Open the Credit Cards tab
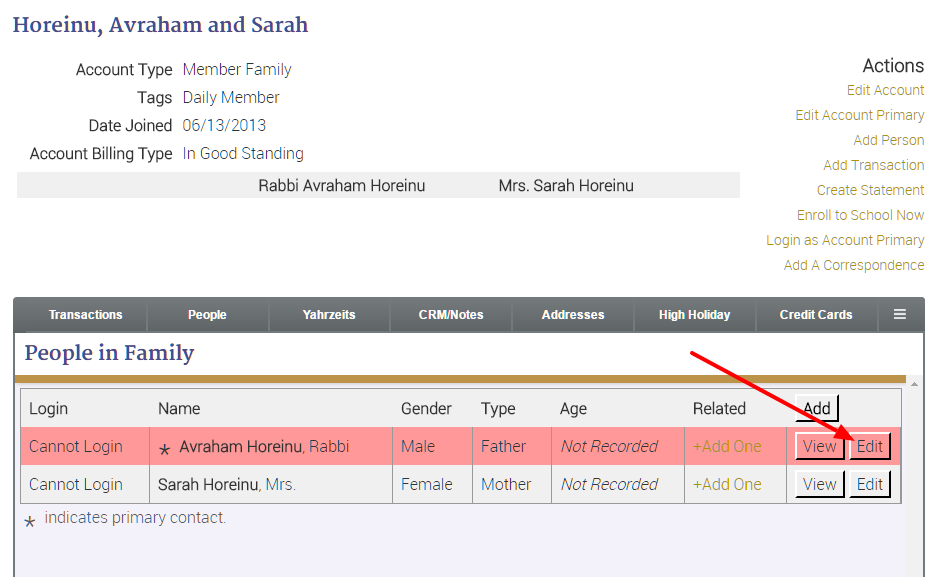 815,314
